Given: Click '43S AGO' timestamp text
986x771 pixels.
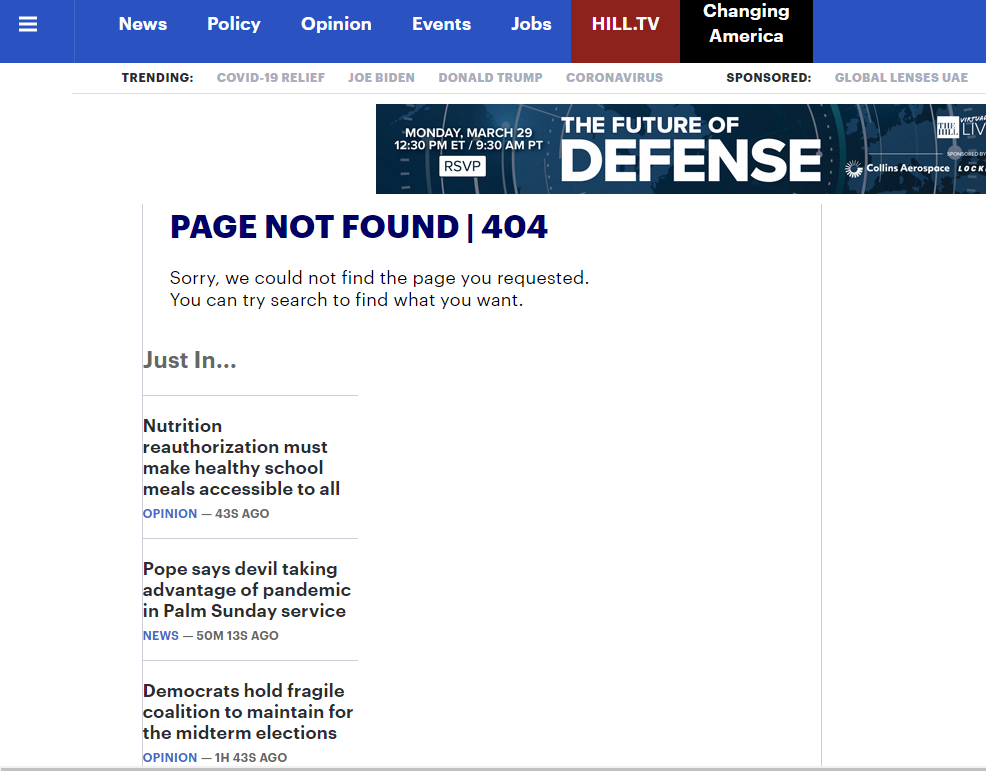Looking at the screenshot, I should click(242, 514).
